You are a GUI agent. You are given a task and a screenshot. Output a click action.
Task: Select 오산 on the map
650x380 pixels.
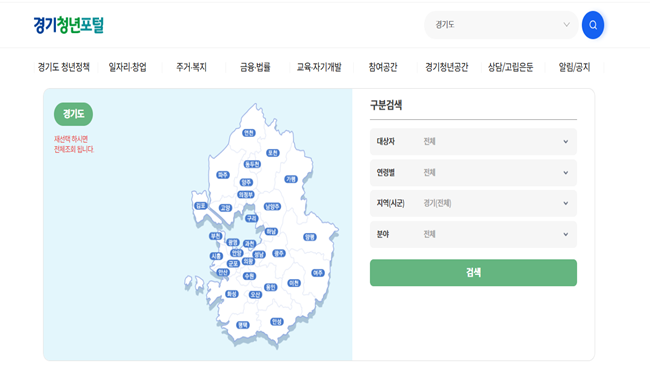(x=255, y=295)
